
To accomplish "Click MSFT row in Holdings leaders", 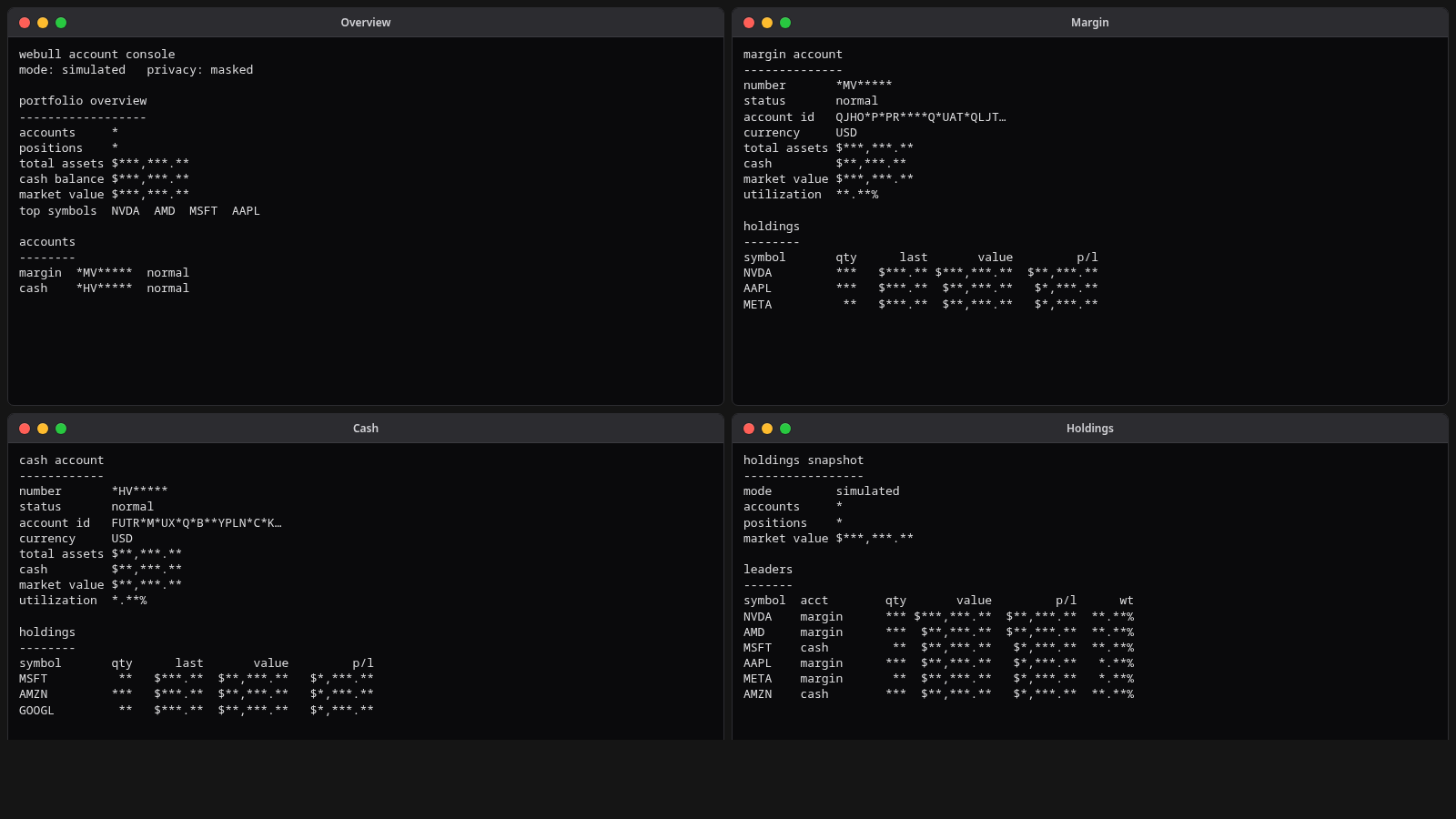I will click(938, 648).
